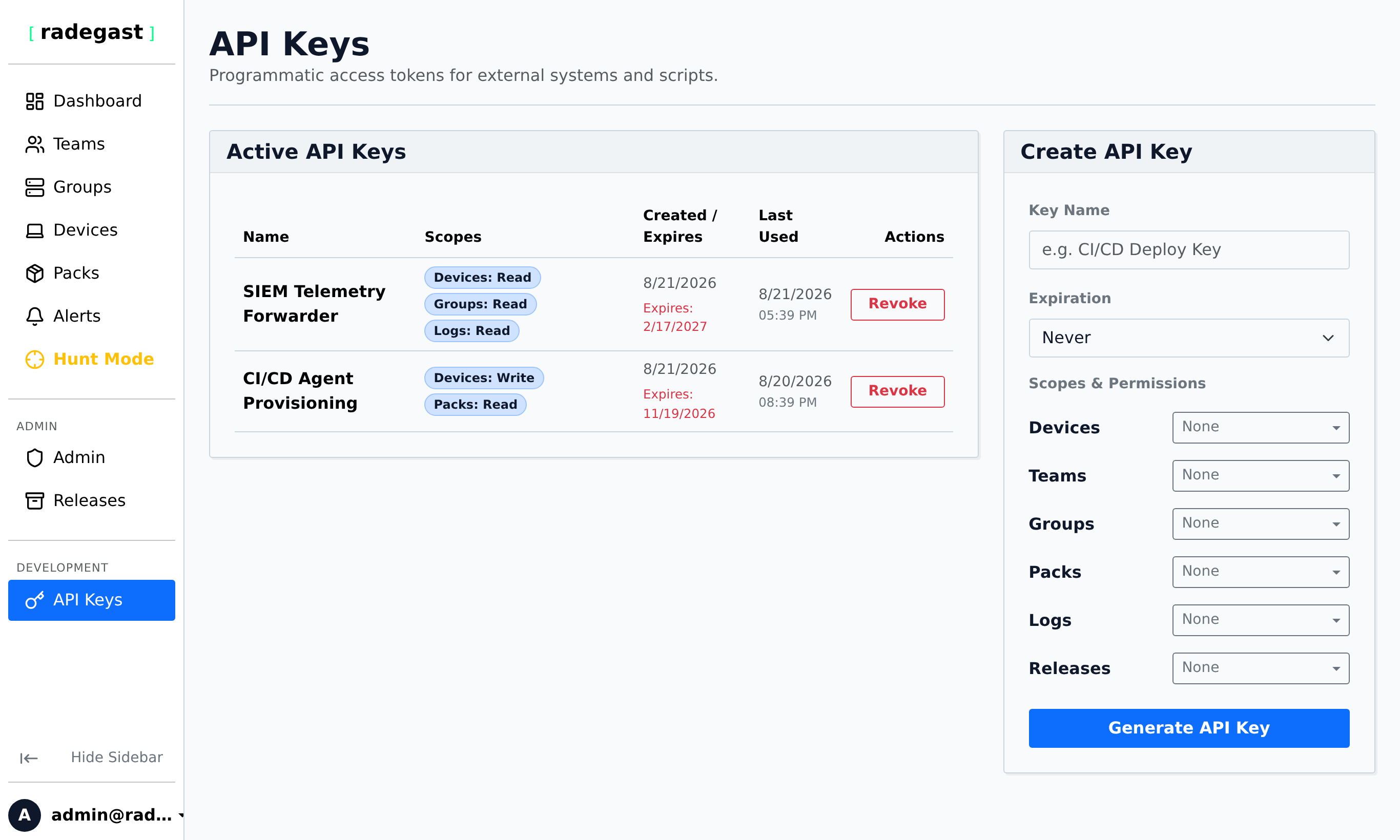Viewport: 1400px width, 840px height.
Task: Click the 'Expires: 2/17/2027' text
Action: tap(674, 317)
